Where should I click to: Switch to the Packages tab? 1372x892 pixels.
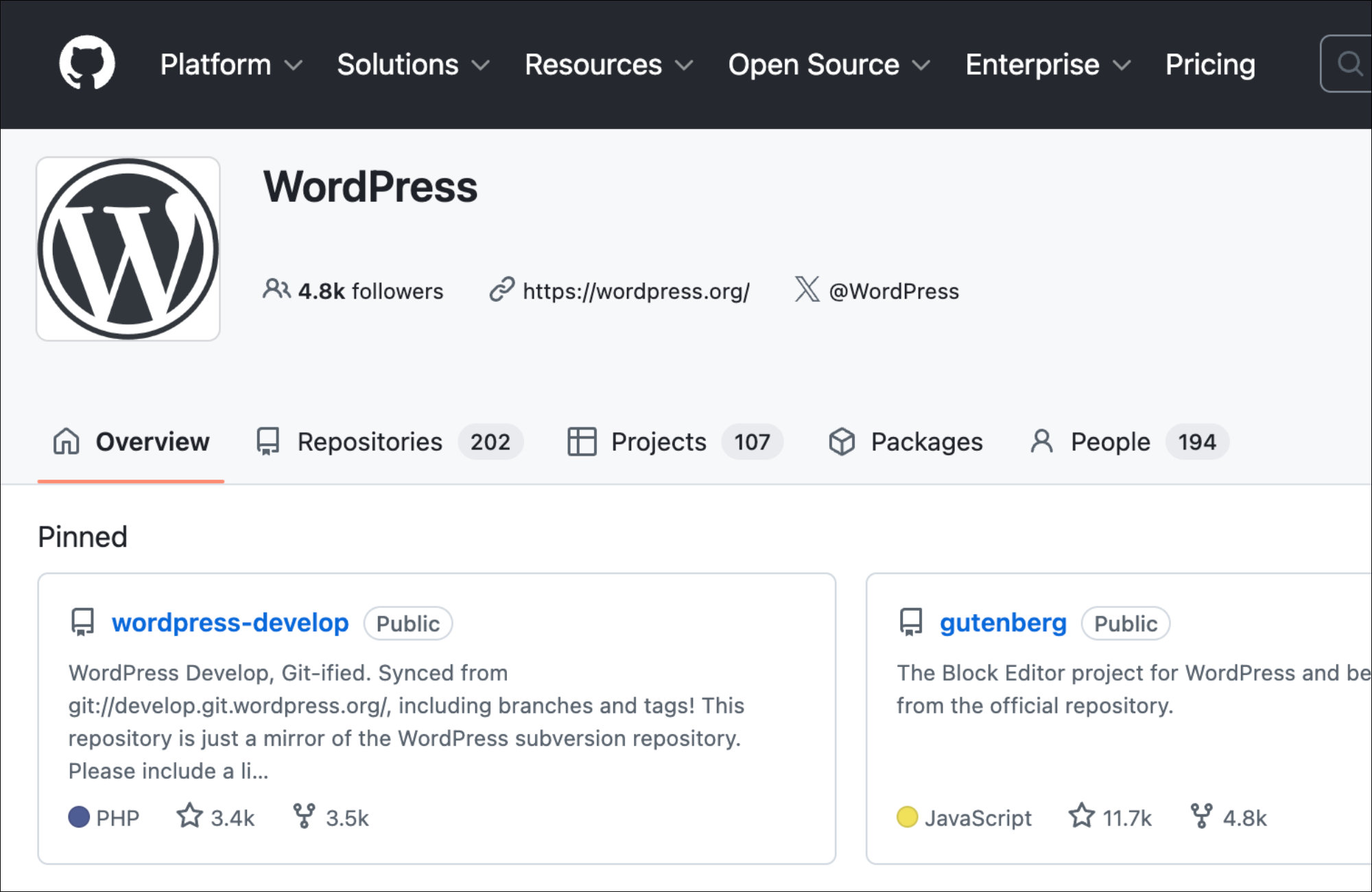pyautogui.click(x=906, y=442)
